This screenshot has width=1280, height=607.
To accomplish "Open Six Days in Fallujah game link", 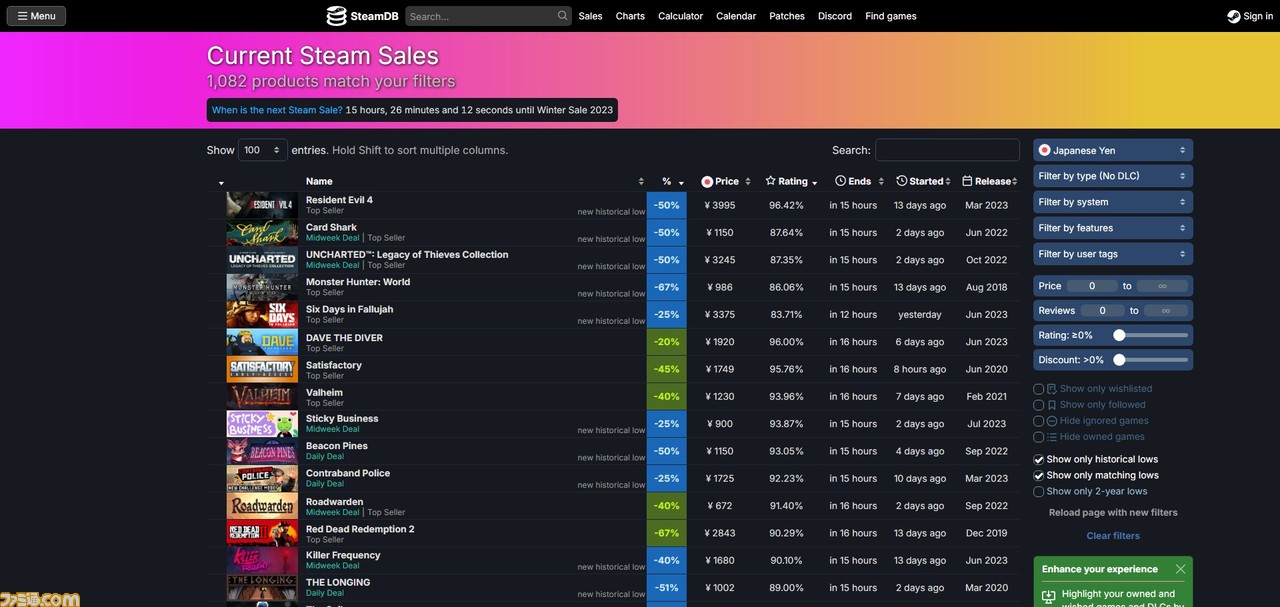I will pyautogui.click(x=349, y=309).
